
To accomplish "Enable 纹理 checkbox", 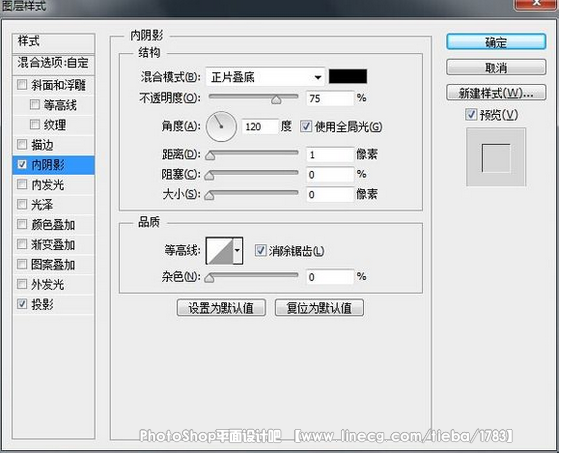I will pos(35,124).
